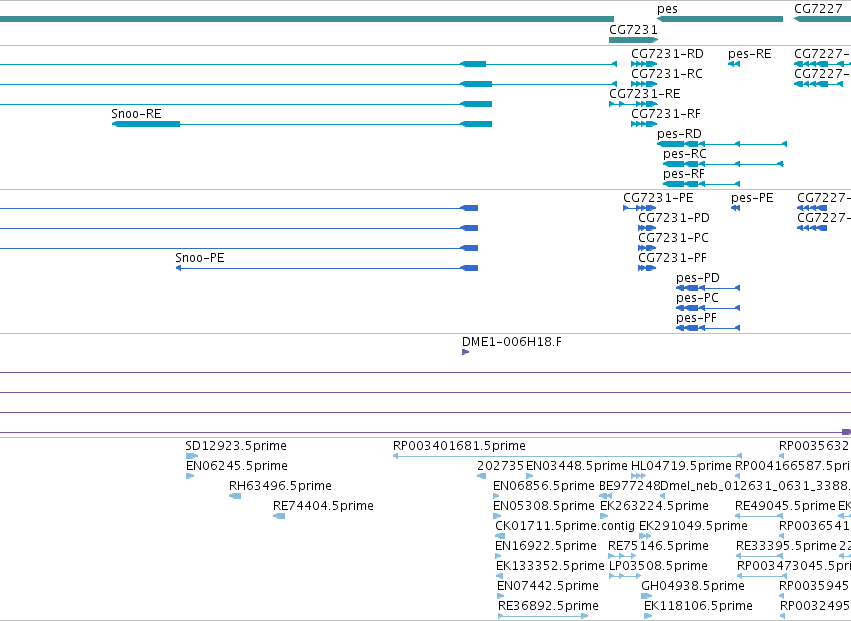Click the 202735 feature label
Viewport: 851px width, 621px height.
point(500,466)
